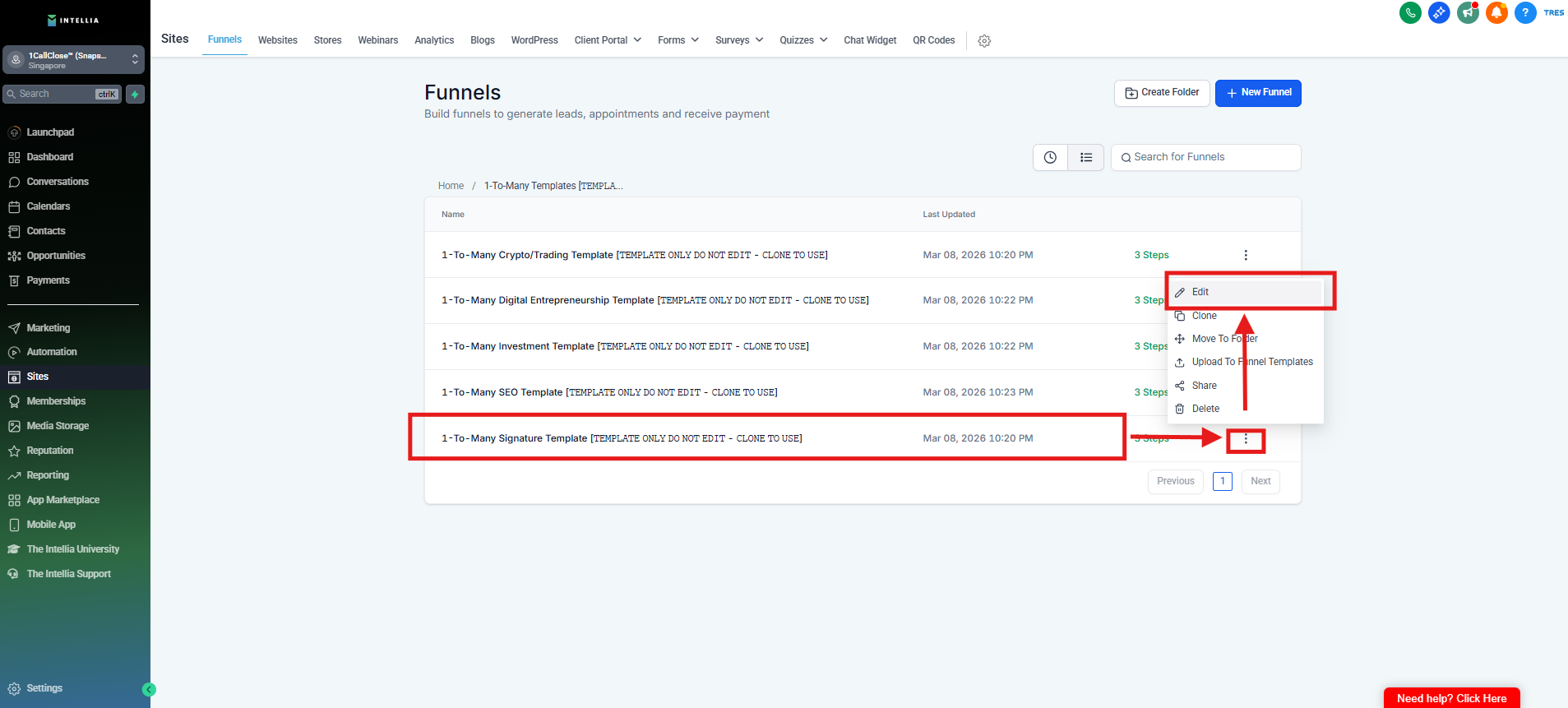Focus the Search for Funnels field
Screen dimensions: 1568x708
click(x=1206, y=157)
